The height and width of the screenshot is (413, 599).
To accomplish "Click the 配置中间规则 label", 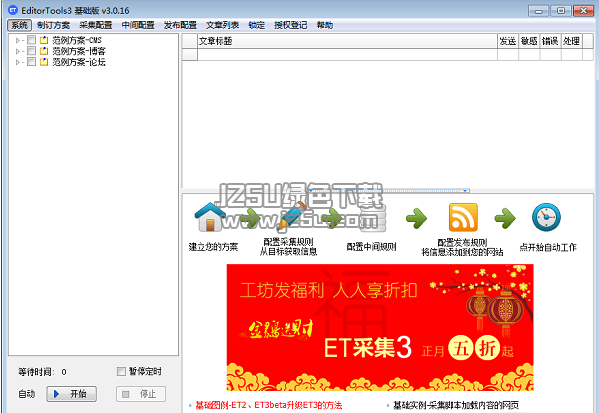I will coord(371,247).
